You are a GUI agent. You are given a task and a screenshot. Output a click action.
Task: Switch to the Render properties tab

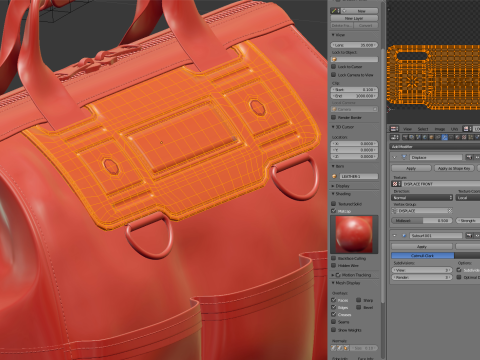(405, 137)
